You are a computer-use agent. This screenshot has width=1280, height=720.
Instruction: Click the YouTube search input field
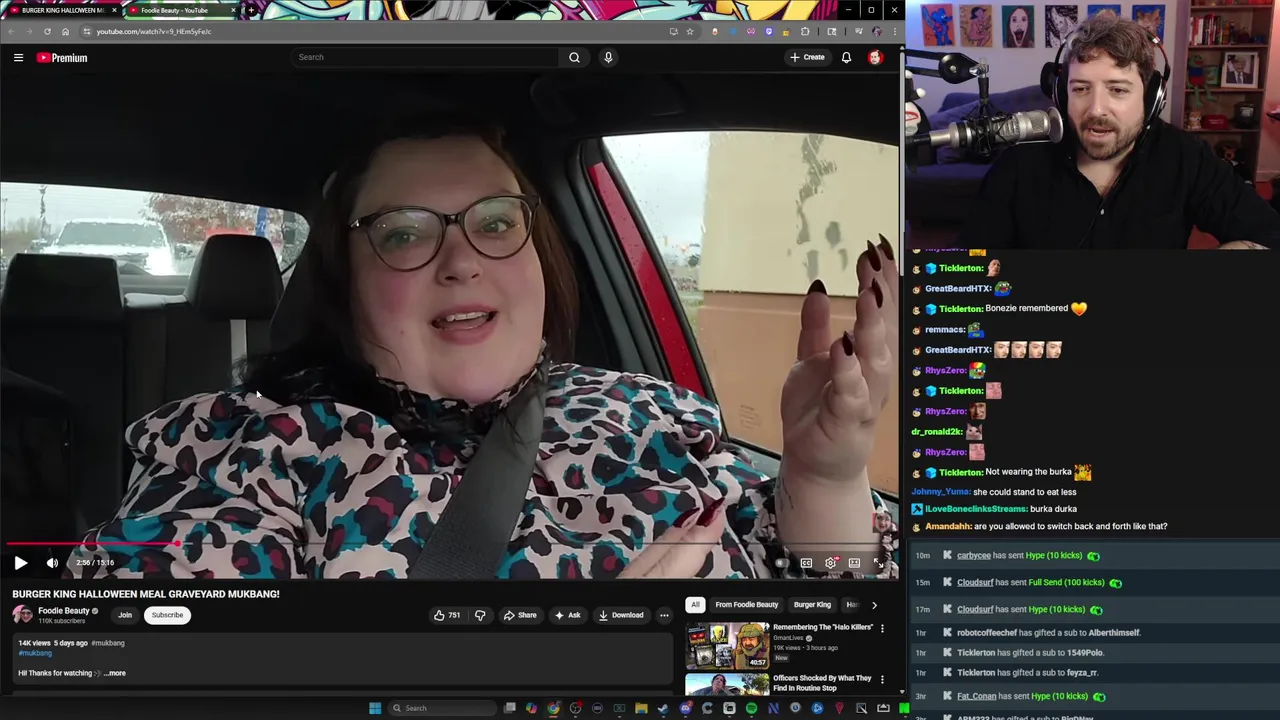click(425, 57)
